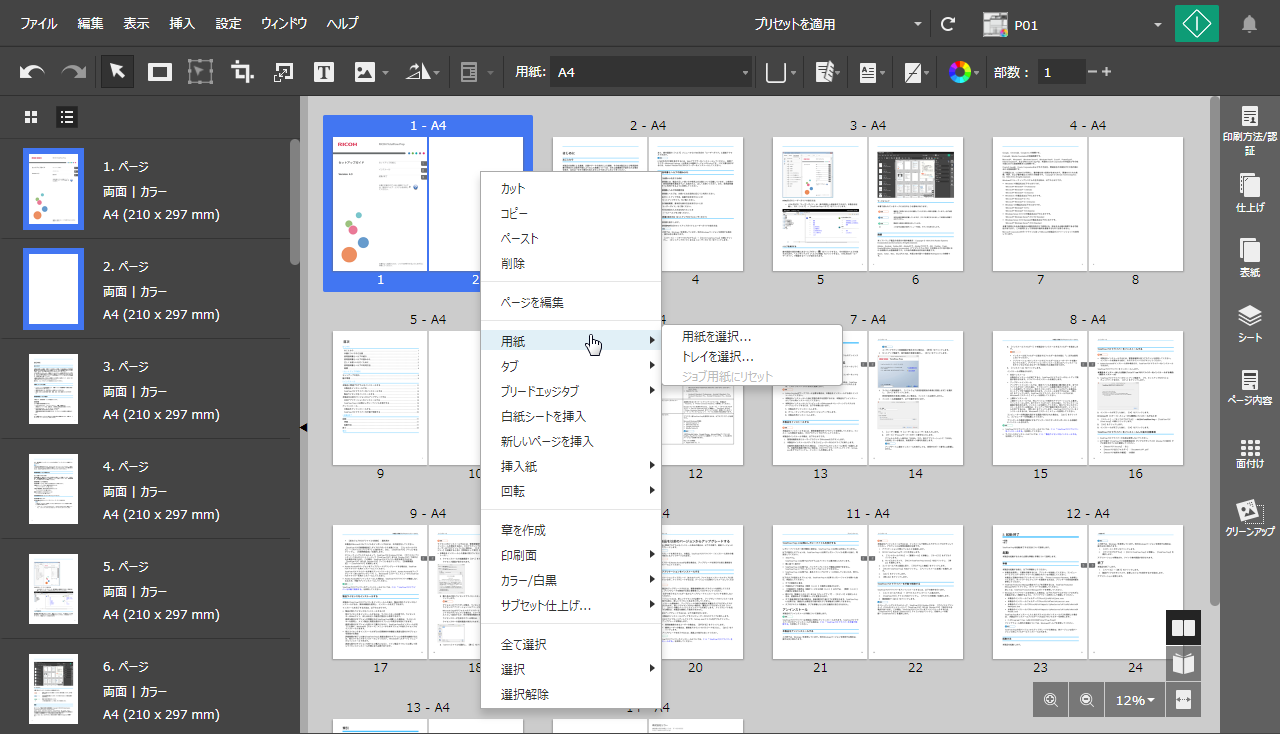
Task: Click the notification bell icon
Action: tap(1249, 24)
